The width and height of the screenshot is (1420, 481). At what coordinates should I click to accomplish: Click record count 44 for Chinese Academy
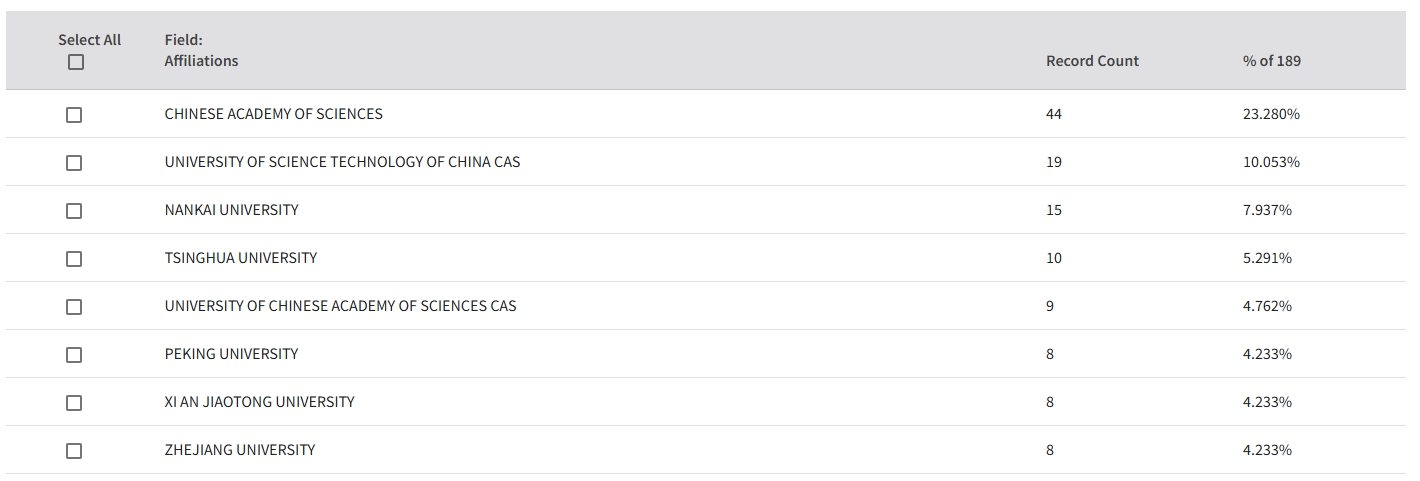click(1054, 114)
